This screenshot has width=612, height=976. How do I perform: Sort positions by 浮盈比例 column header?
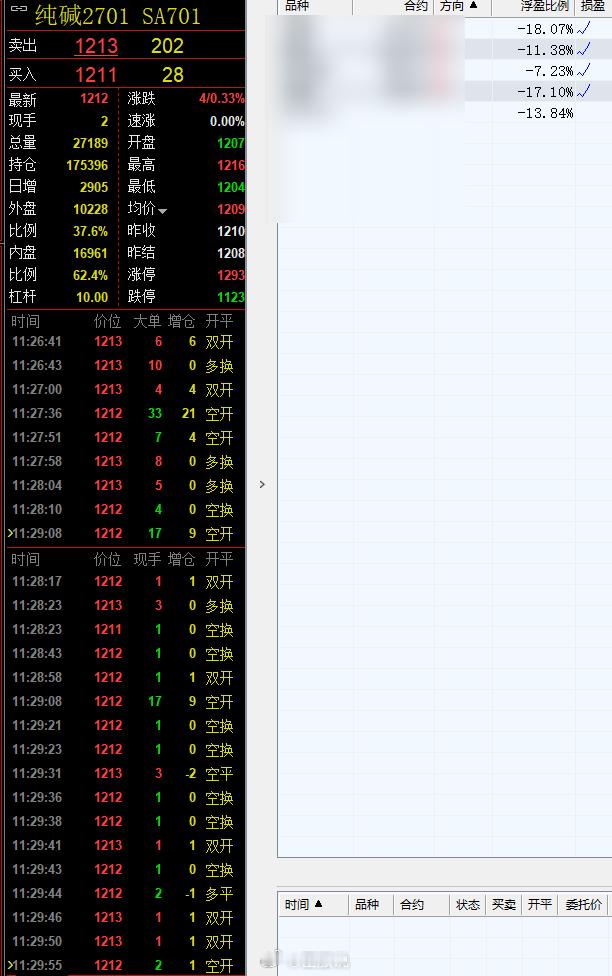coord(545,6)
